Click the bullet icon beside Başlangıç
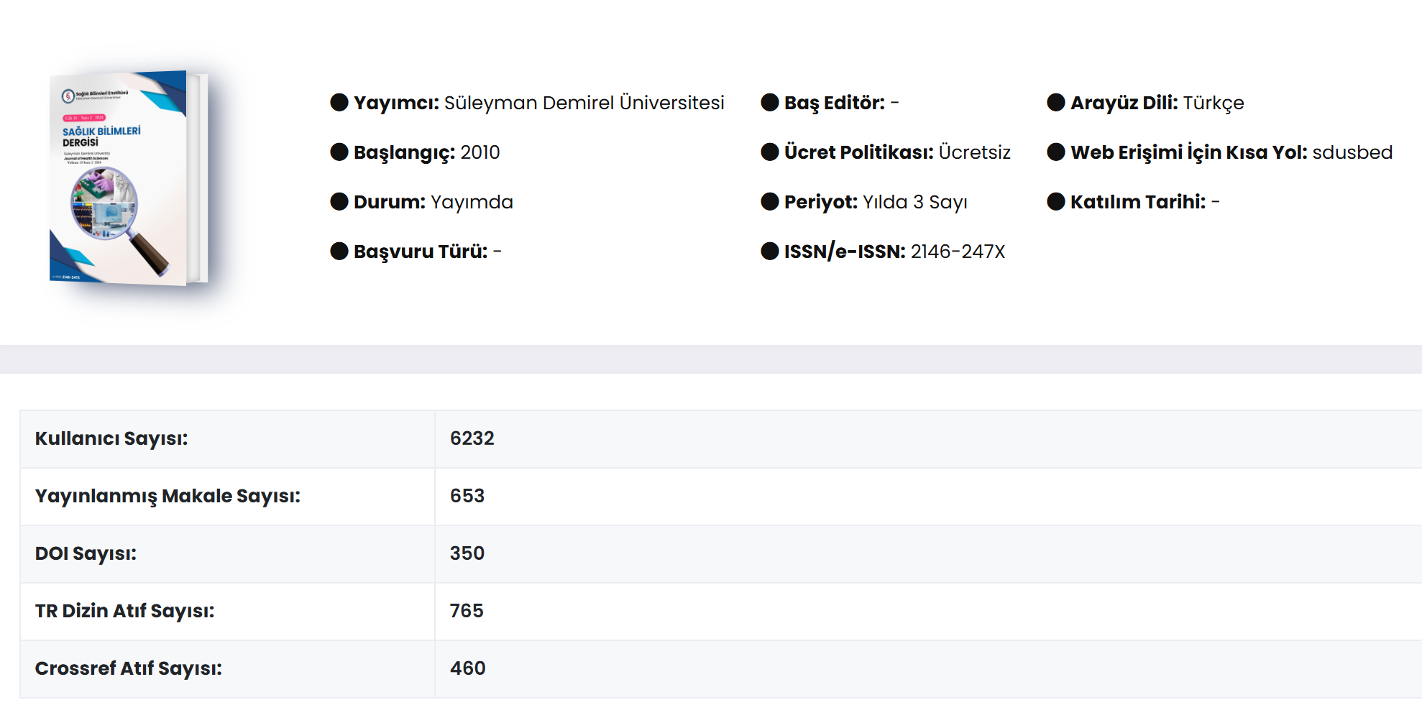Viewport: 1424px width, 728px height. 339,152
